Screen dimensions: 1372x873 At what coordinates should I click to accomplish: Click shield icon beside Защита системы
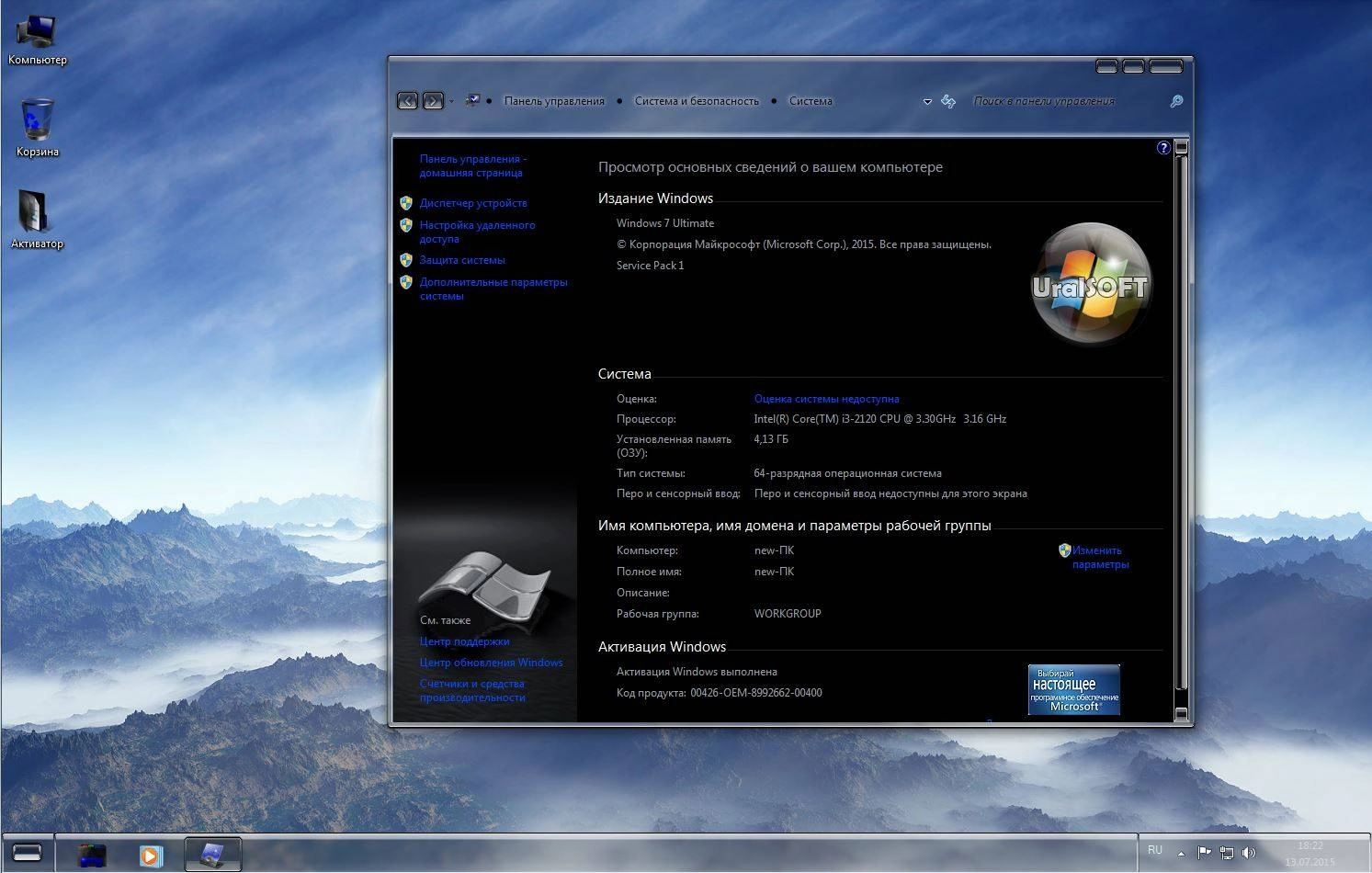tap(406, 260)
